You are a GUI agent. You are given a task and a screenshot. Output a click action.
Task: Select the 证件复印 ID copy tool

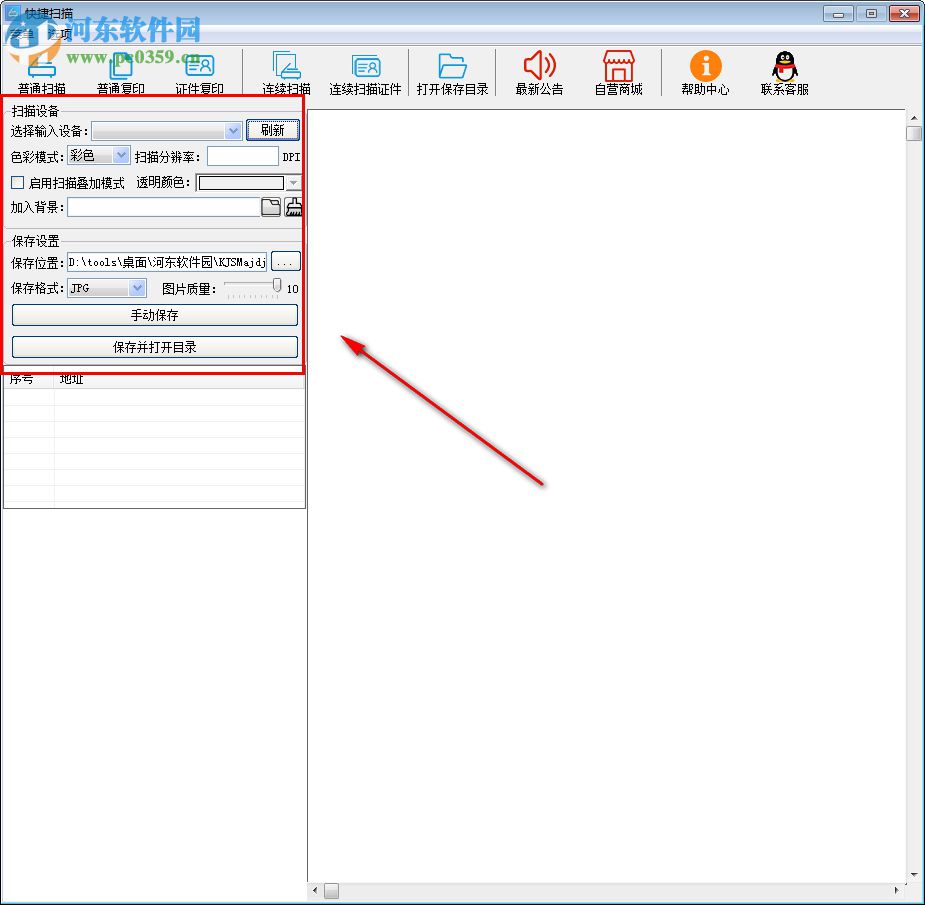[199, 73]
